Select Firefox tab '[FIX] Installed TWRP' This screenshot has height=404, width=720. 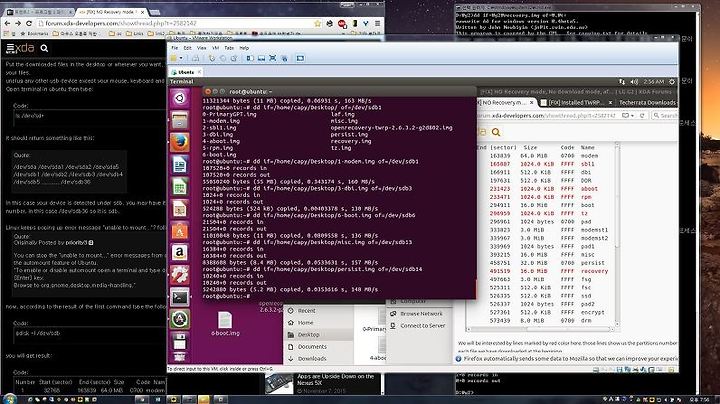coord(576,102)
